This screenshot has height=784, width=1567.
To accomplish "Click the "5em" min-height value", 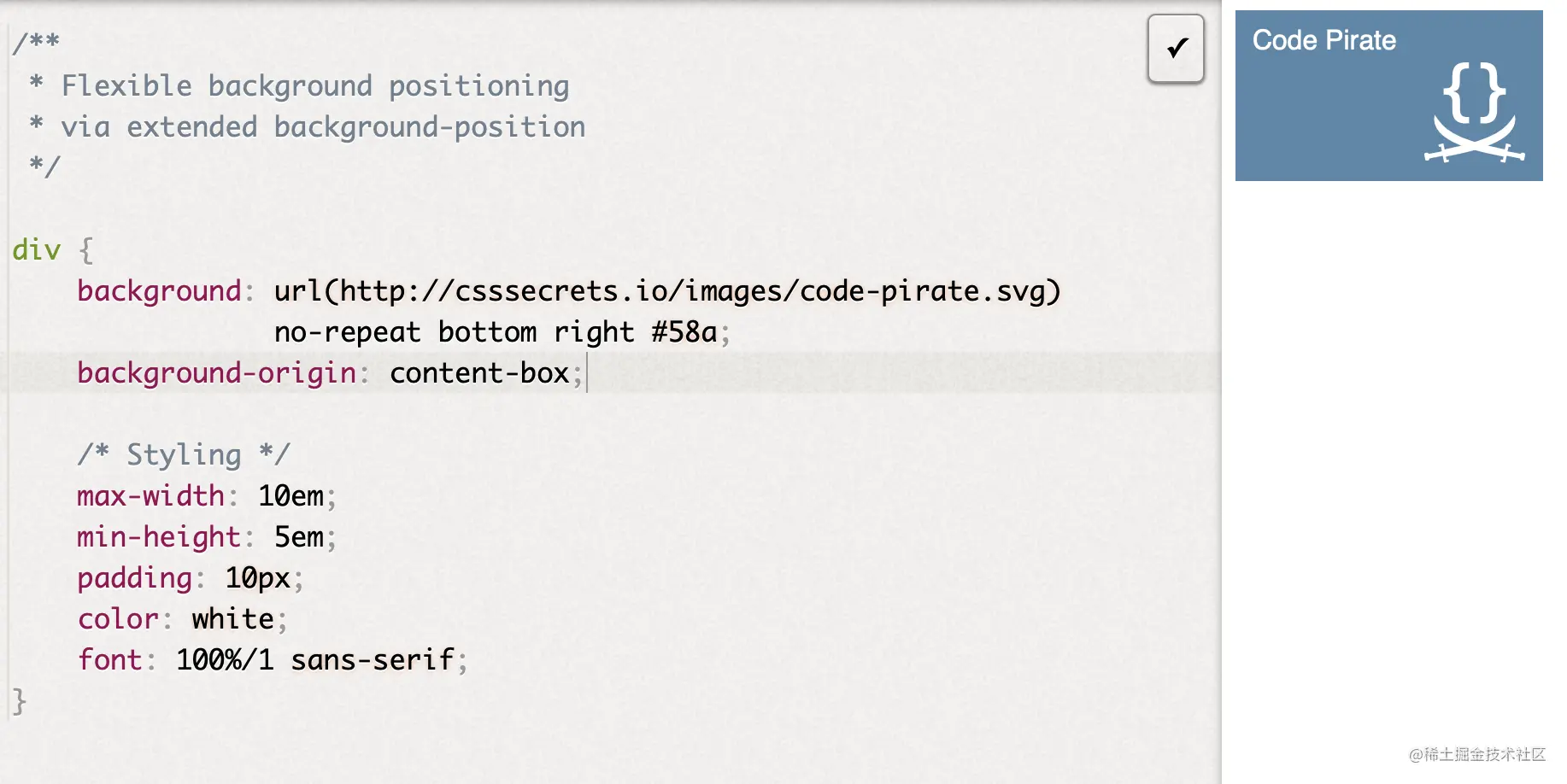I will (x=298, y=537).
